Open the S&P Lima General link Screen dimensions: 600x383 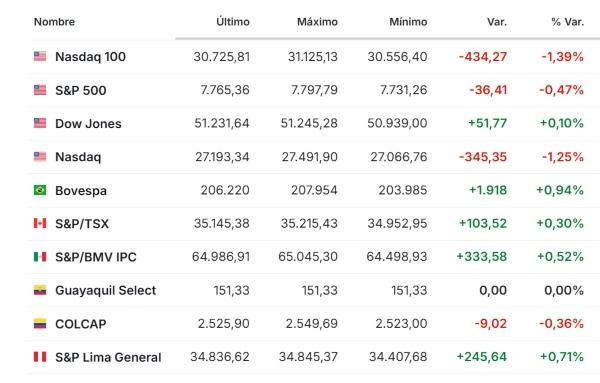(x=108, y=357)
